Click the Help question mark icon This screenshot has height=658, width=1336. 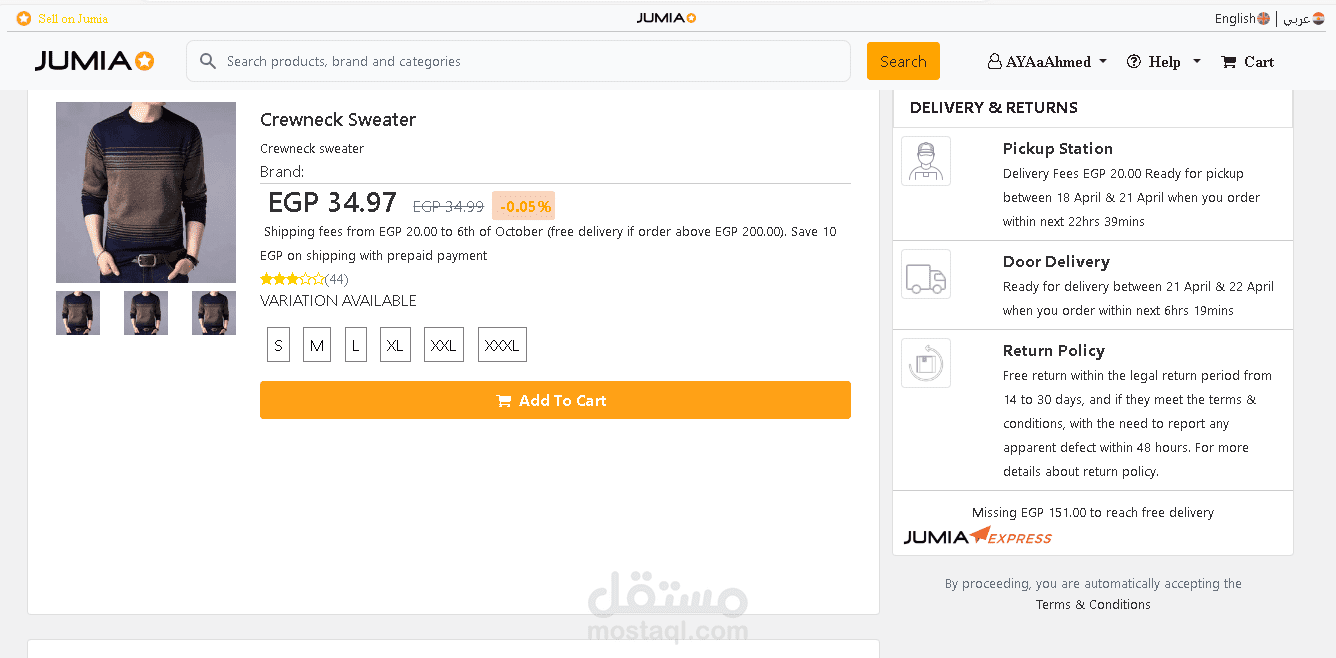click(1134, 62)
